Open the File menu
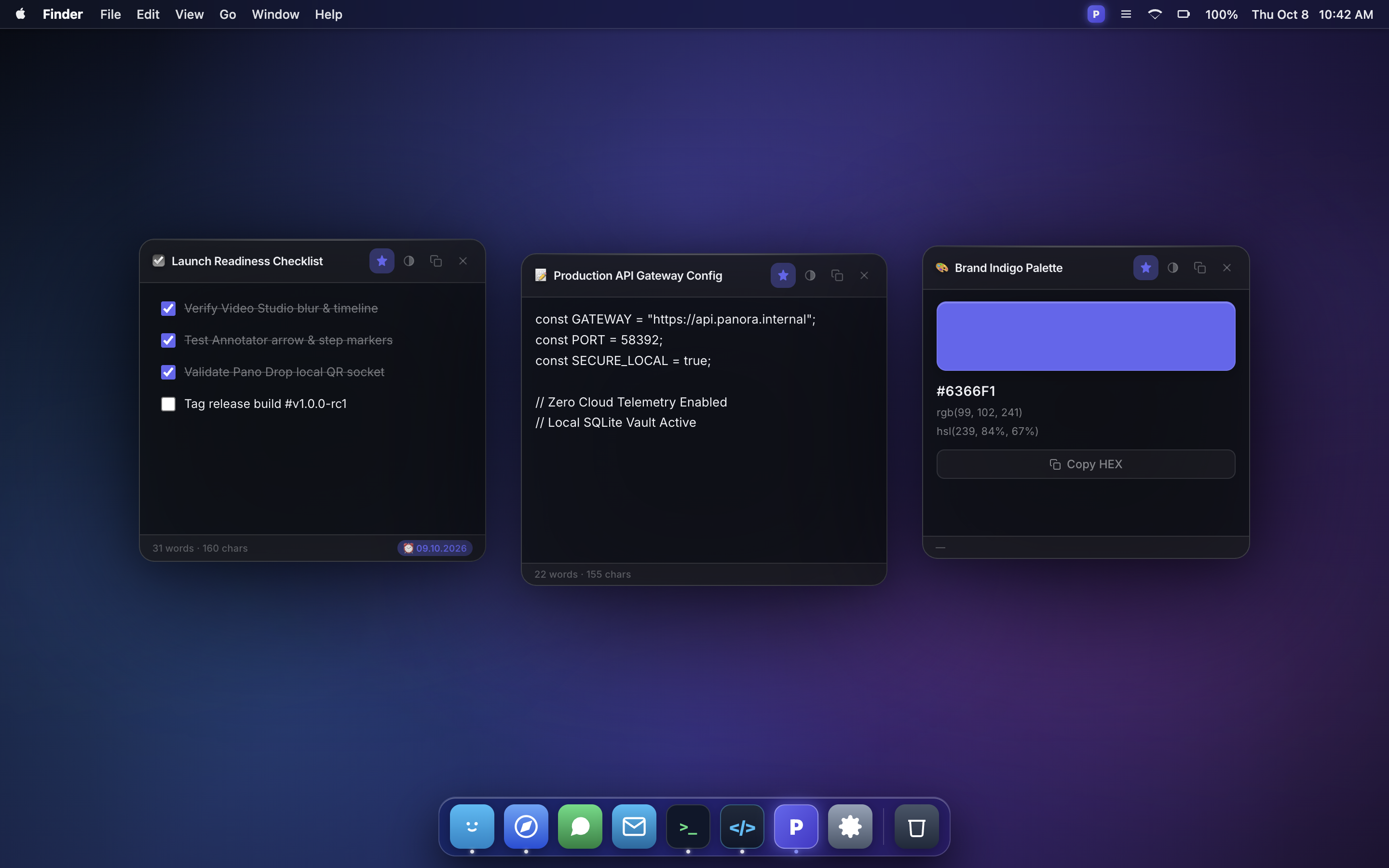The image size is (1389, 868). (x=110, y=14)
